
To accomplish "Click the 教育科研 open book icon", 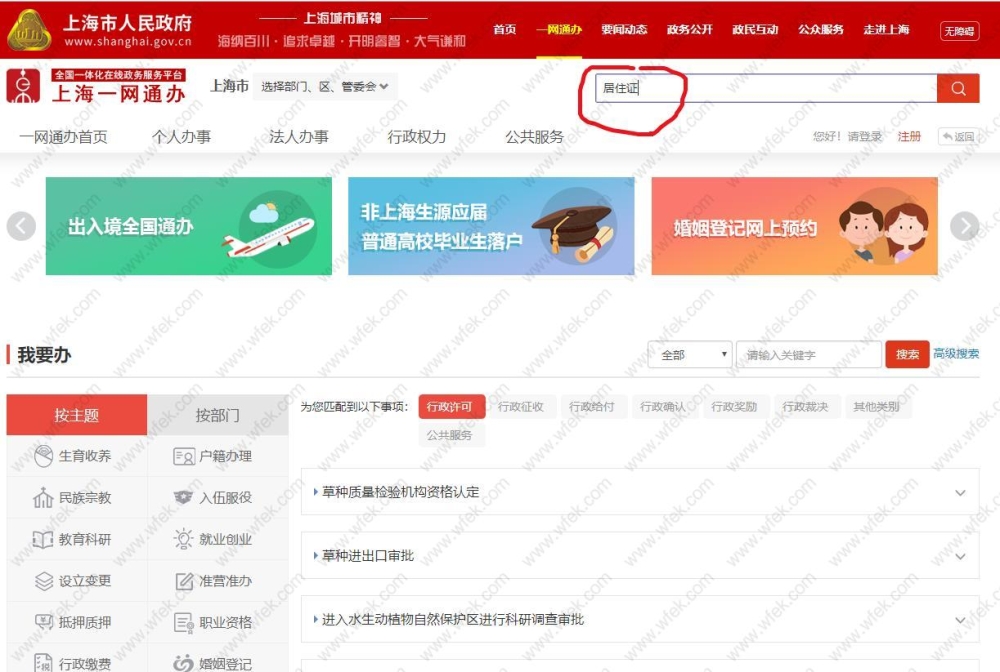I will pyautogui.click(x=43, y=539).
